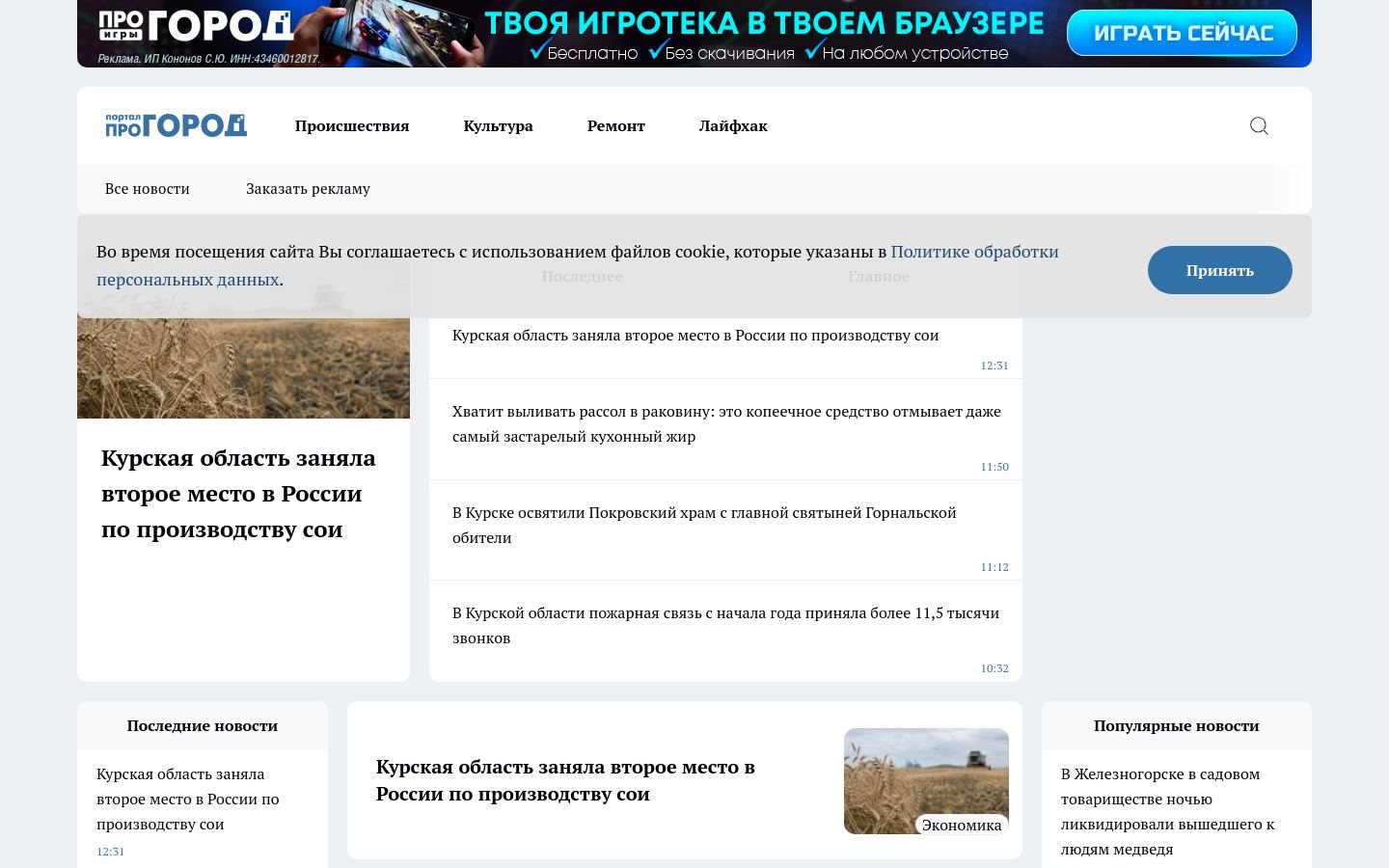Click the Популярные новости sidebar heading
This screenshot has height=868, width=1389.
(1177, 726)
